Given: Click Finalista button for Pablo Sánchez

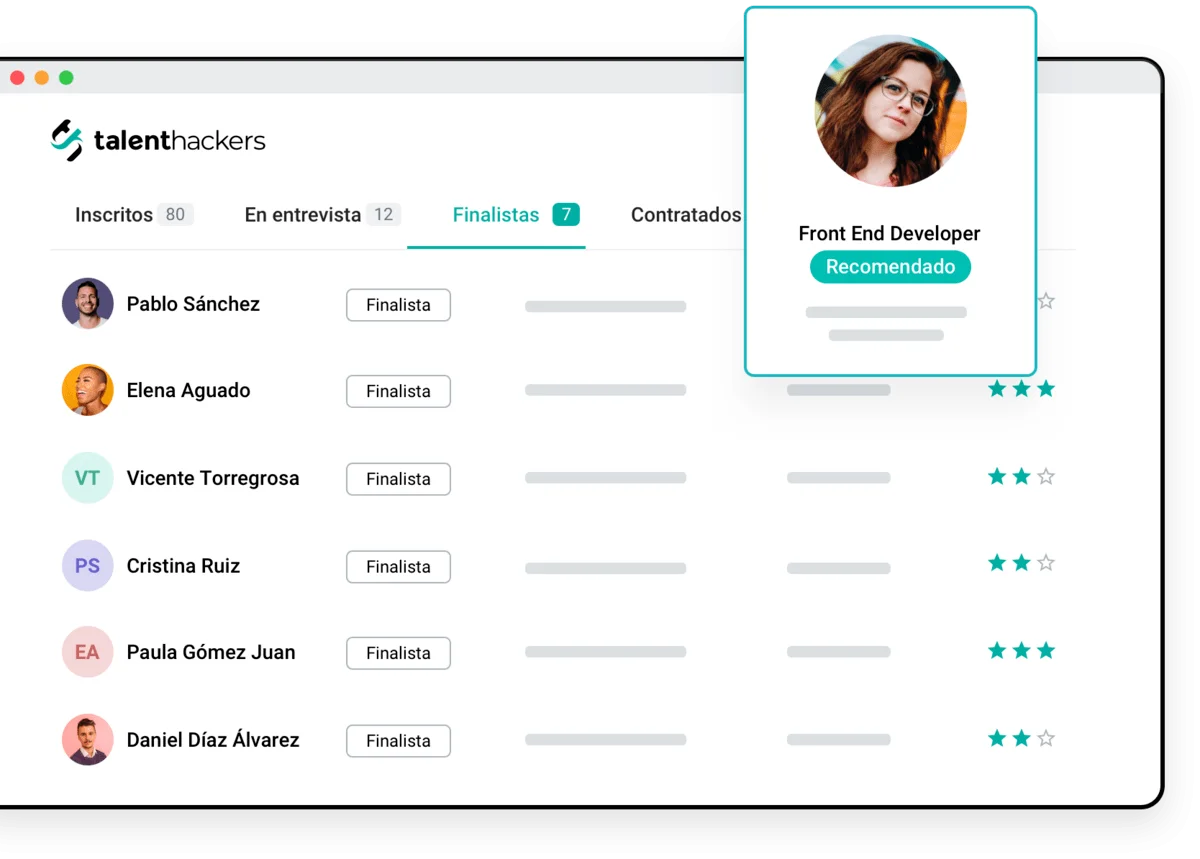Looking at the screenshot, I should point(398,305).
